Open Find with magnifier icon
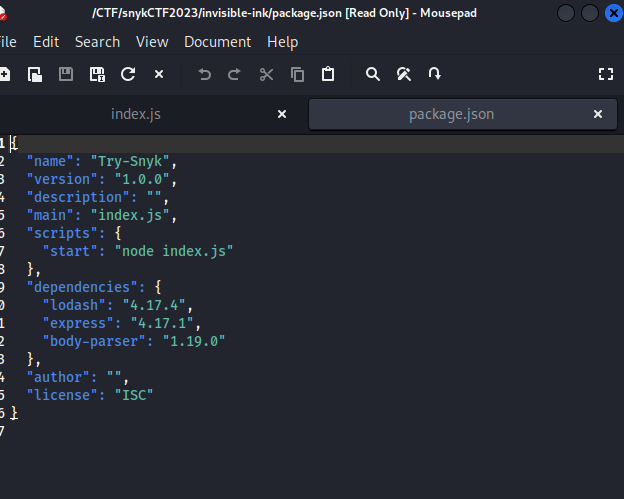This screenshot has width=624, height=499. click(373, 74)
